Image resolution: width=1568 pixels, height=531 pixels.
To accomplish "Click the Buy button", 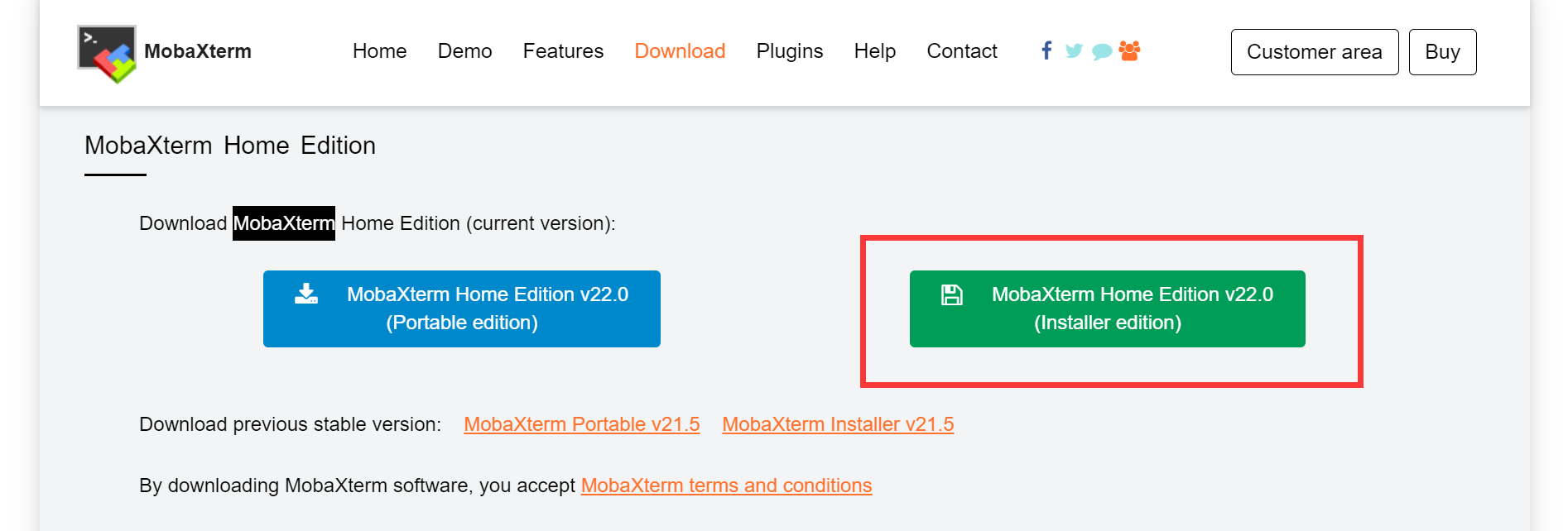I will (1442, 51).
